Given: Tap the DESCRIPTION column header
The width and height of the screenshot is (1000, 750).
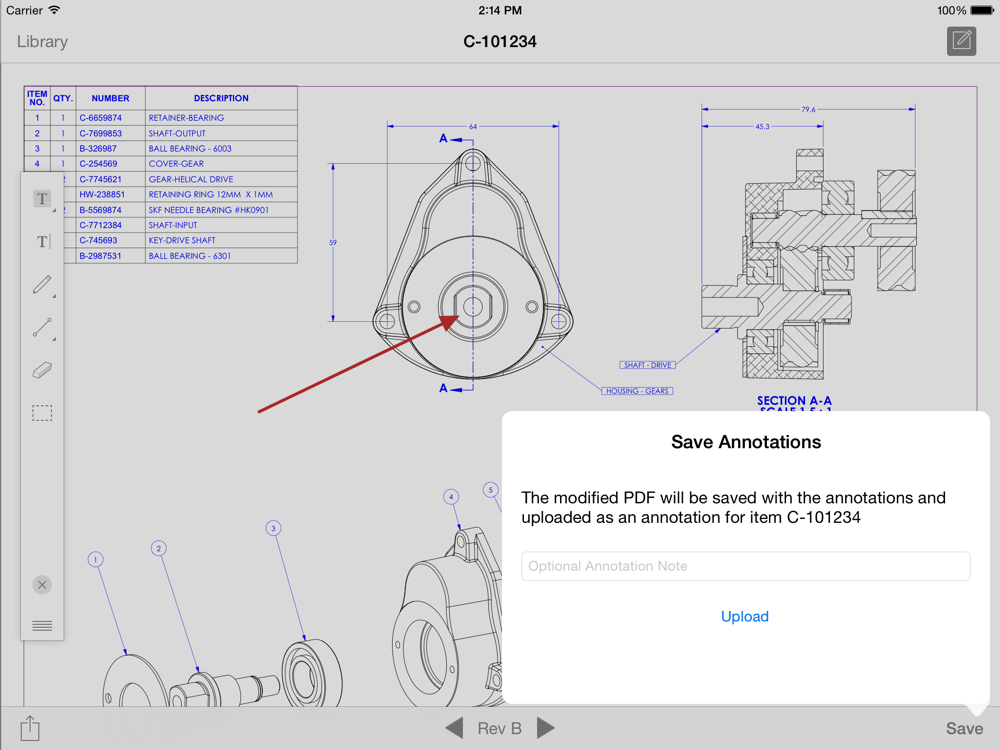Looking at the screenshot, I should 221,98.
